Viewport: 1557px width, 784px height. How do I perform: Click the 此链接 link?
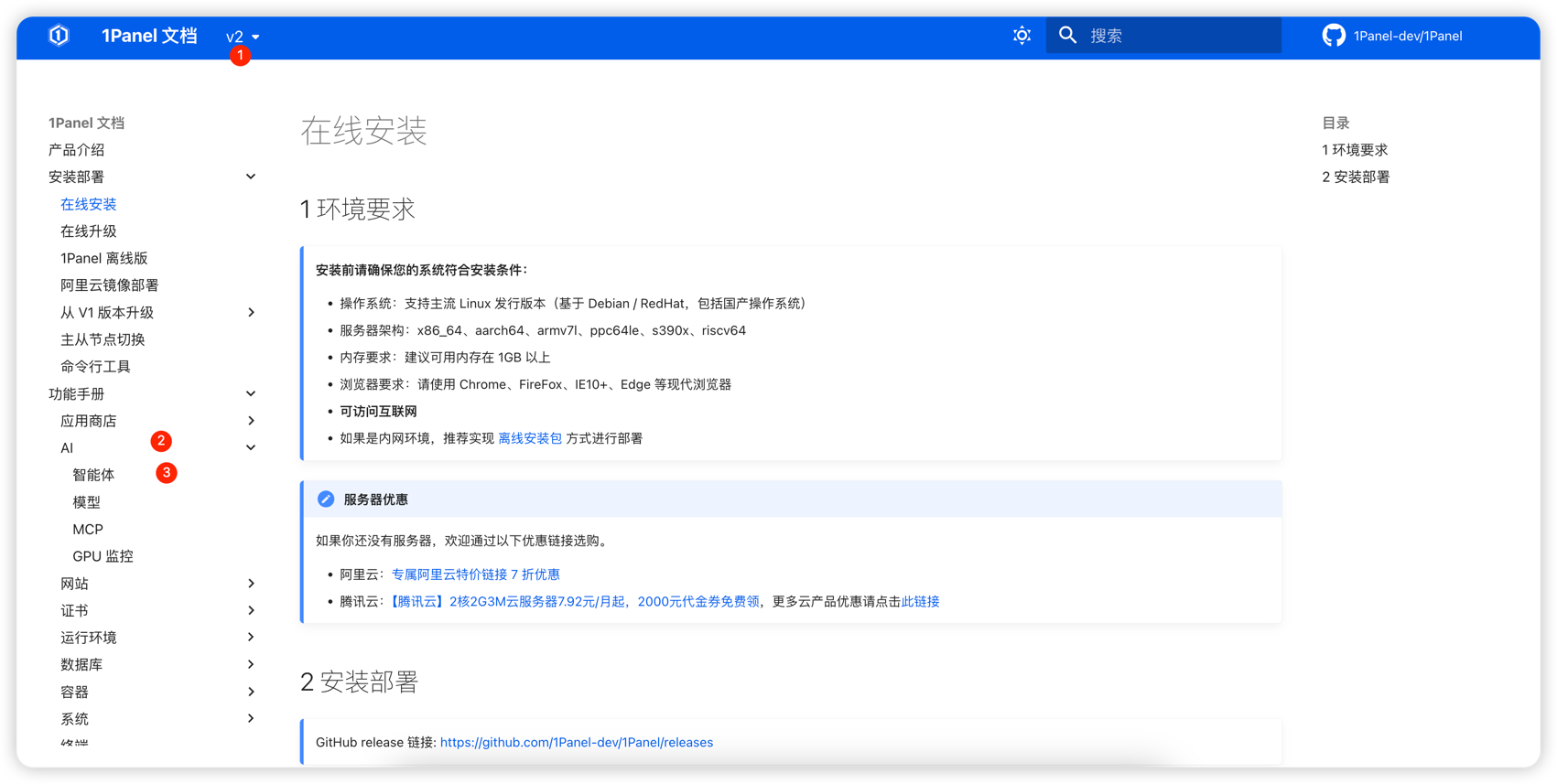921,601
